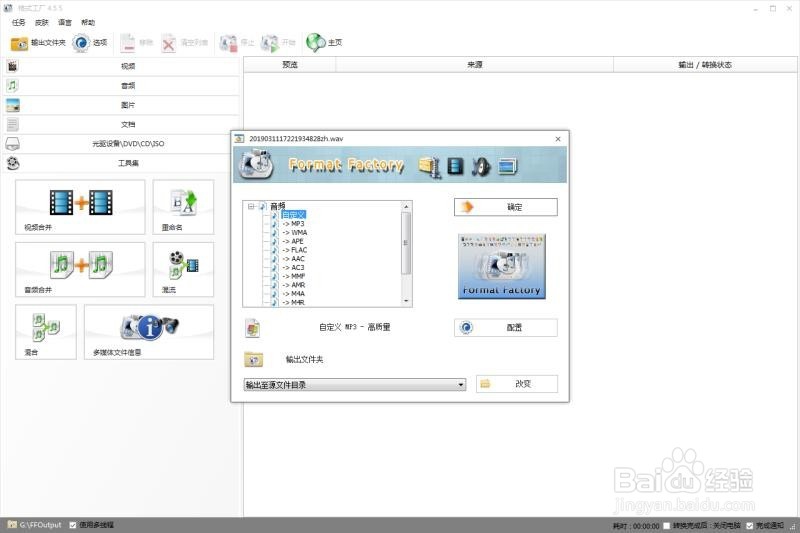800x533 pixels.
Task: Click the 配置 configure button
Action: tap(506, 327)
